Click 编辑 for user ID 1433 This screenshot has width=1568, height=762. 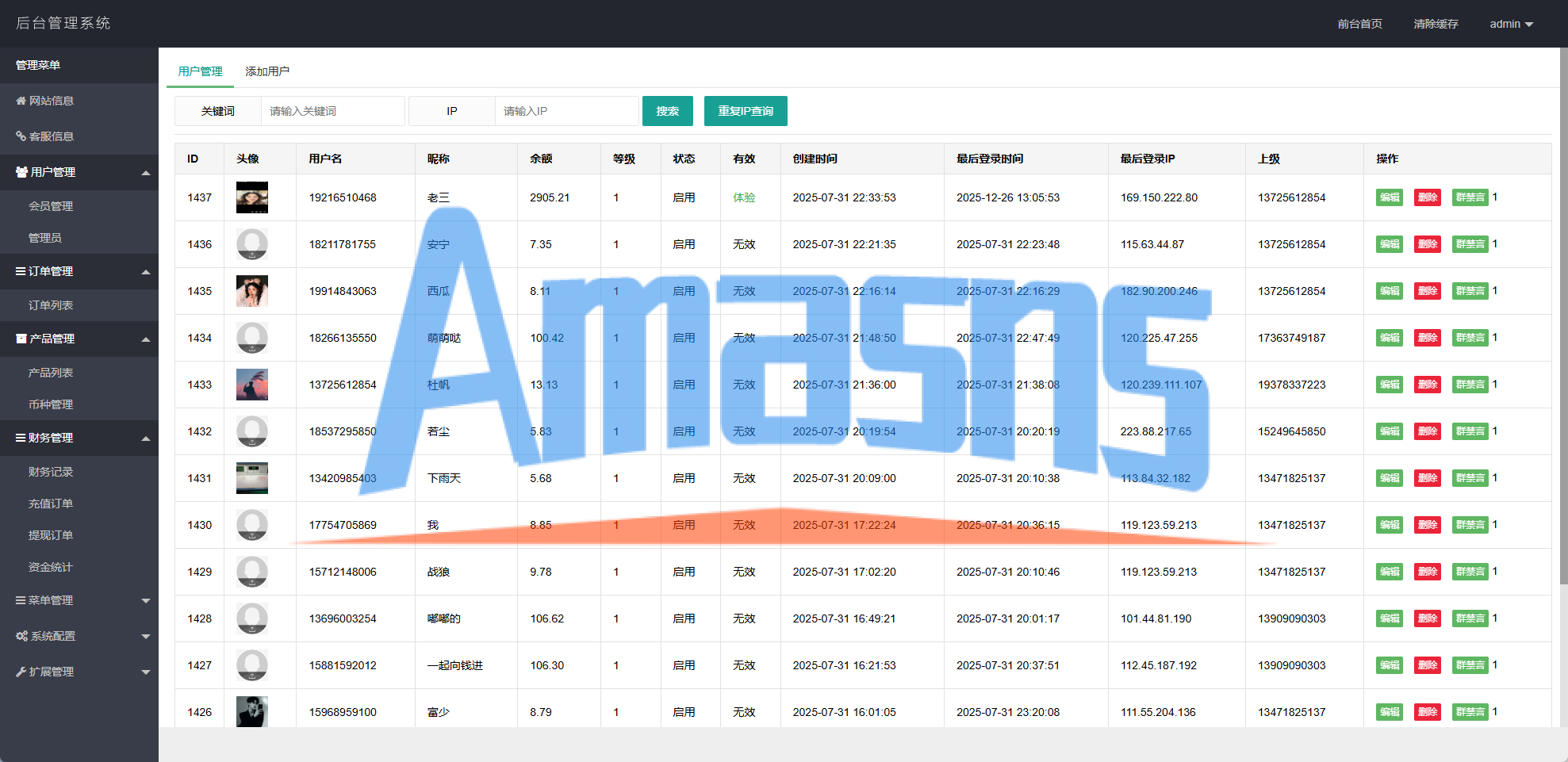[1390, 385]
